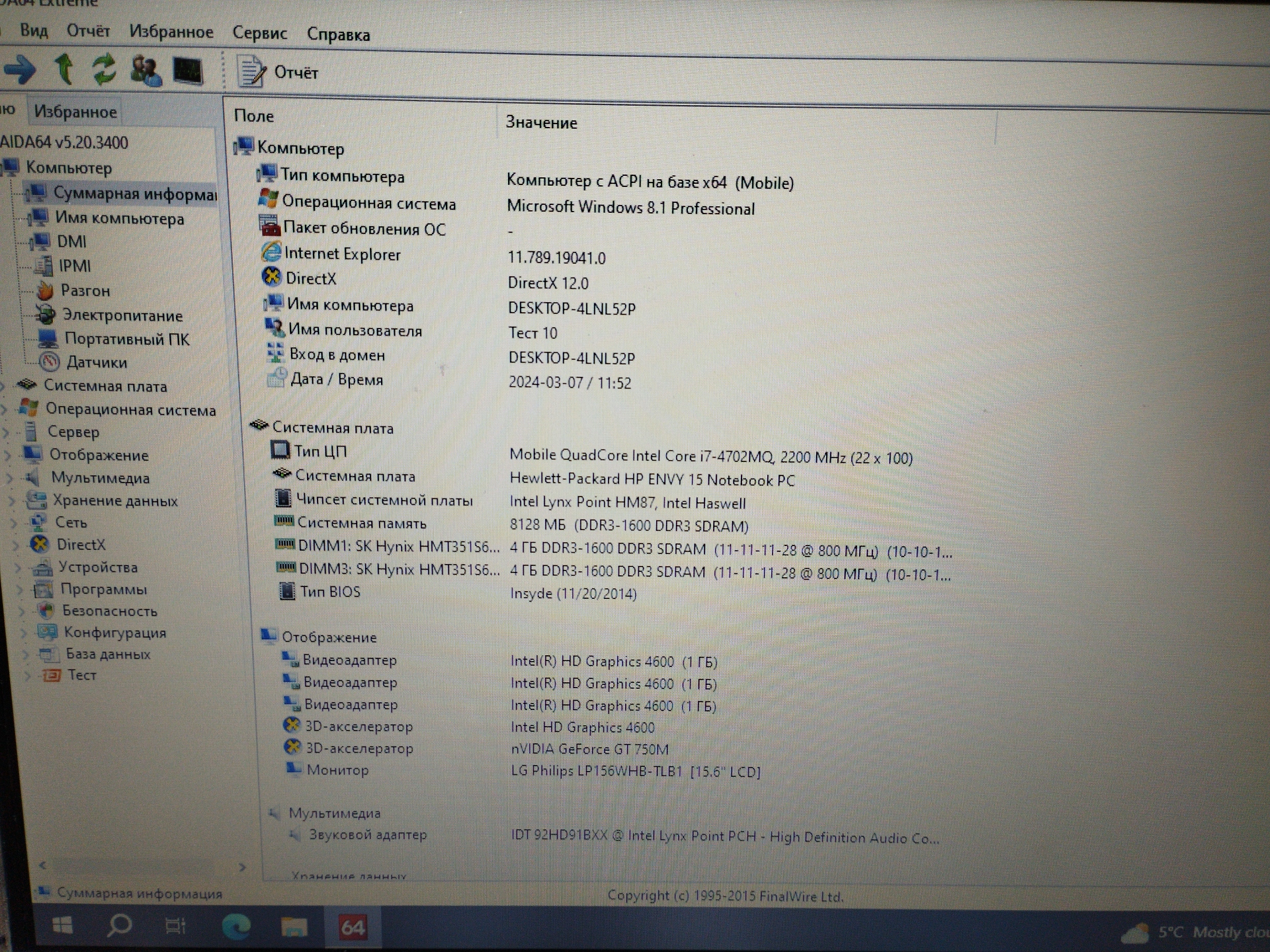Click the Хранение данных tree icon
Screen dimensions: 1270x952
[36, 500]
